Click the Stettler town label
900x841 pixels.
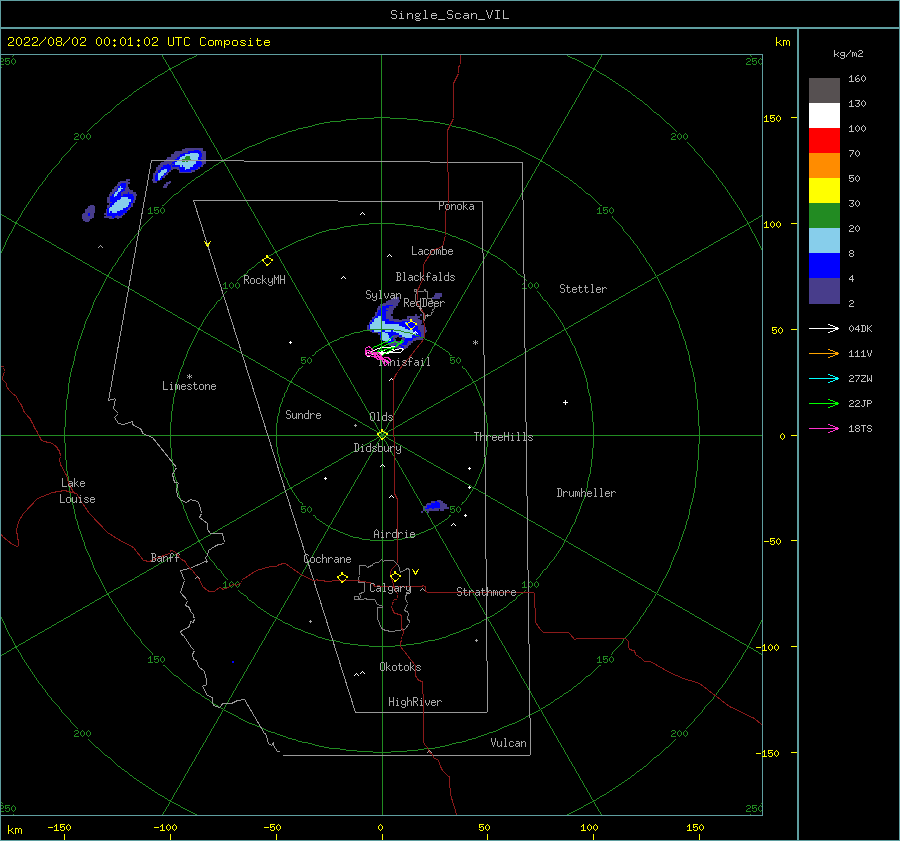583,289
